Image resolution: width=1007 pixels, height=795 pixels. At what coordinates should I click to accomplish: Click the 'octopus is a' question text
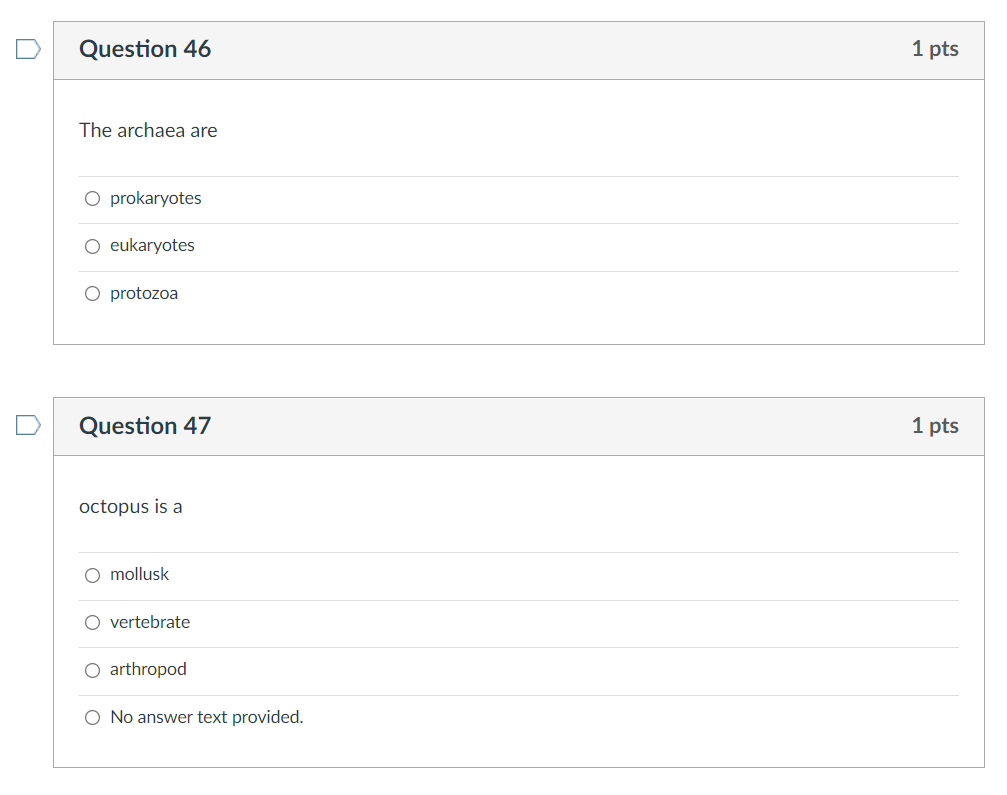(x=131, y=507)
